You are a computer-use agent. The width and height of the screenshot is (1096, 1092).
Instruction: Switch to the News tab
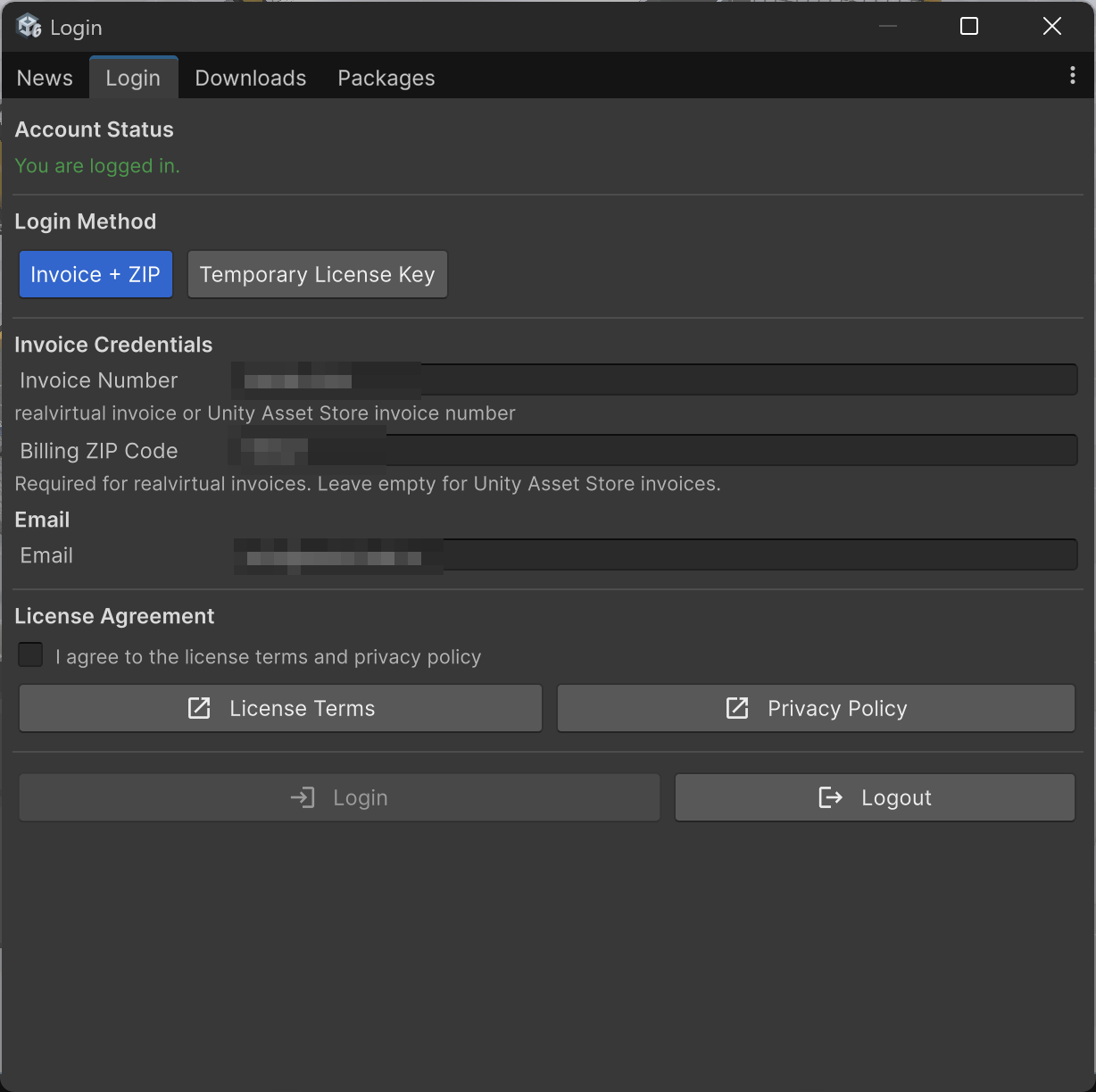coord(45,78)
